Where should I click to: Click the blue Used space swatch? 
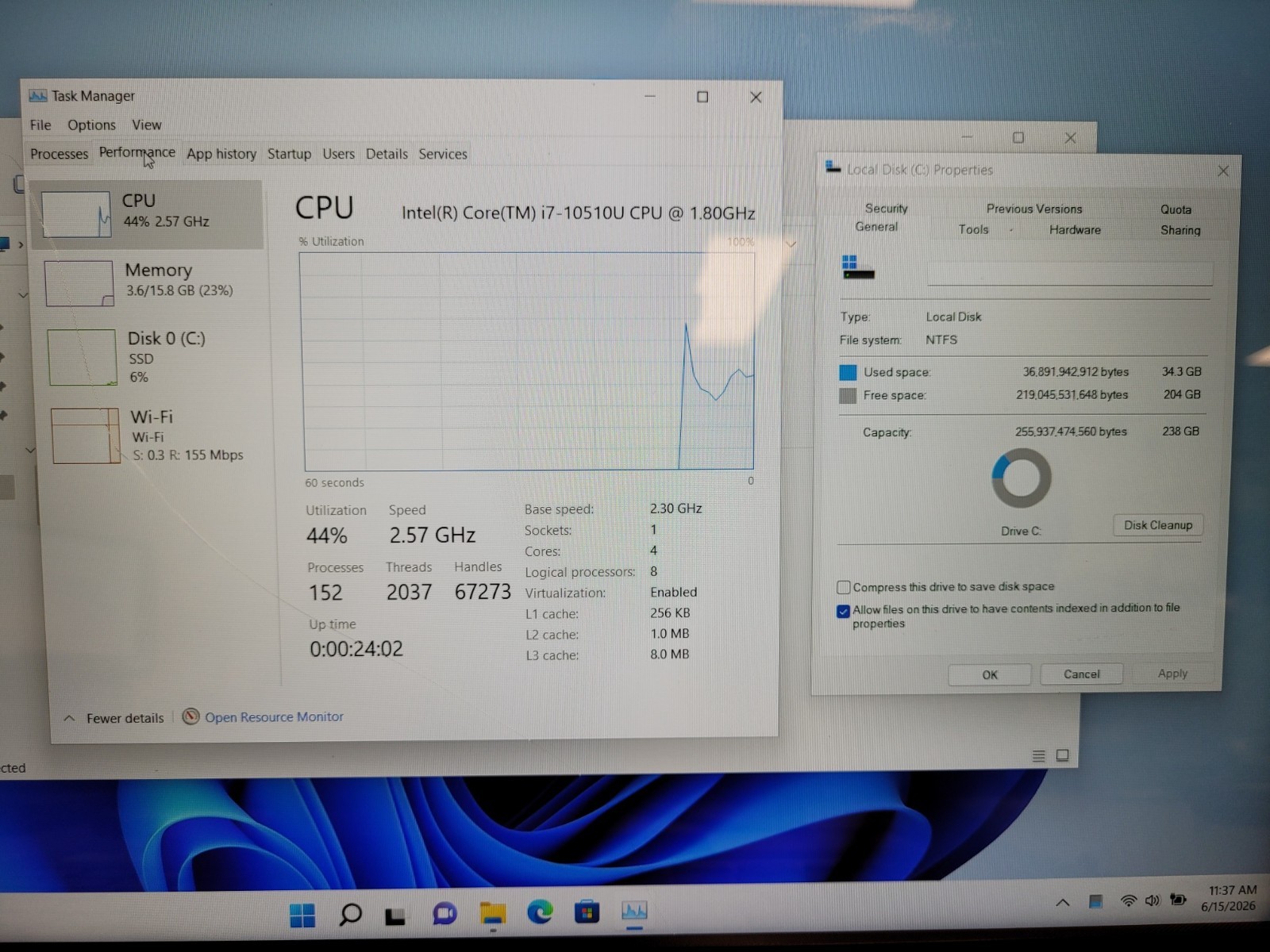(x=848, y=373)
